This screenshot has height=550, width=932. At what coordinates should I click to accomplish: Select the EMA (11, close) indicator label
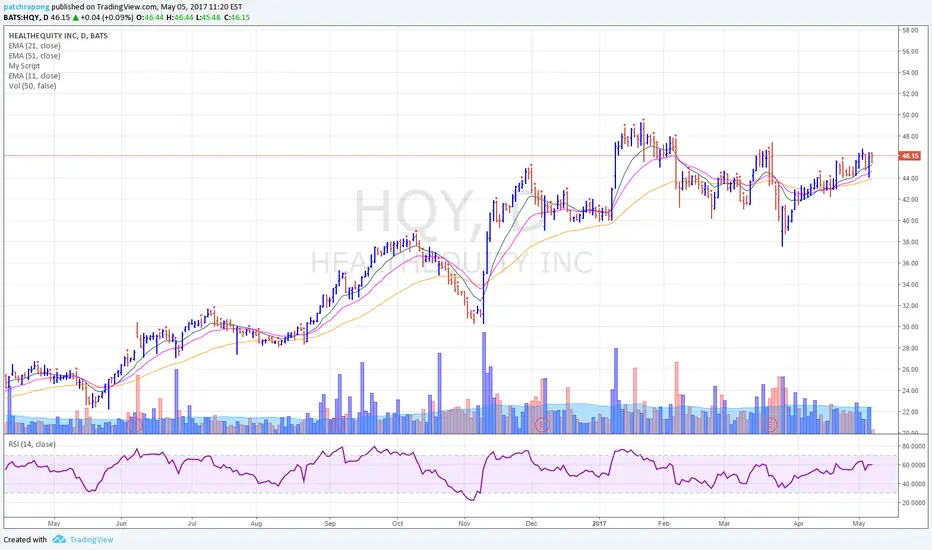34,76
